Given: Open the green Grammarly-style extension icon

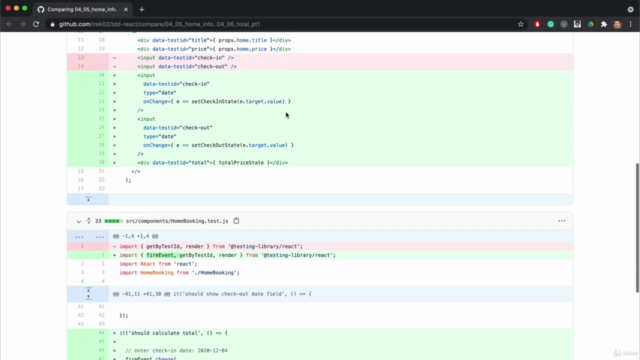Looking at the screenshot, I should (x=551, y=24).
